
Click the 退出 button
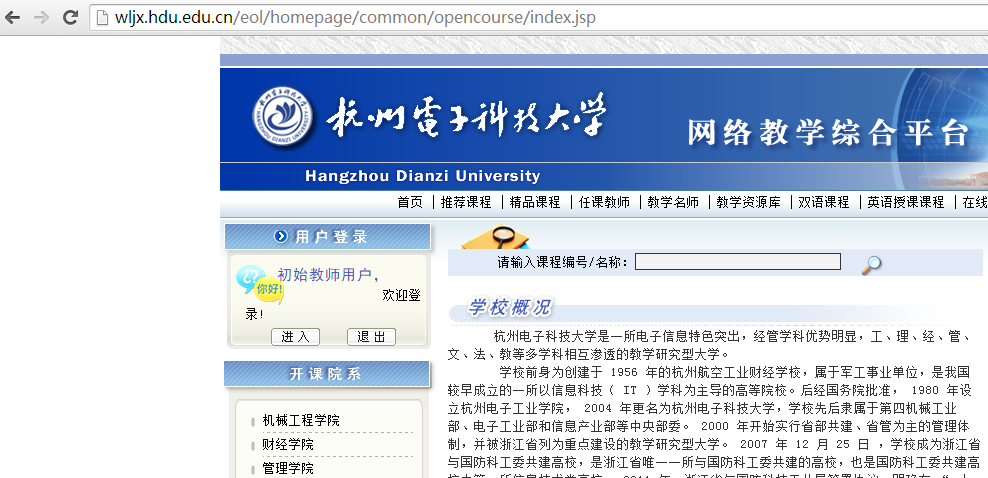pos(371,336)
